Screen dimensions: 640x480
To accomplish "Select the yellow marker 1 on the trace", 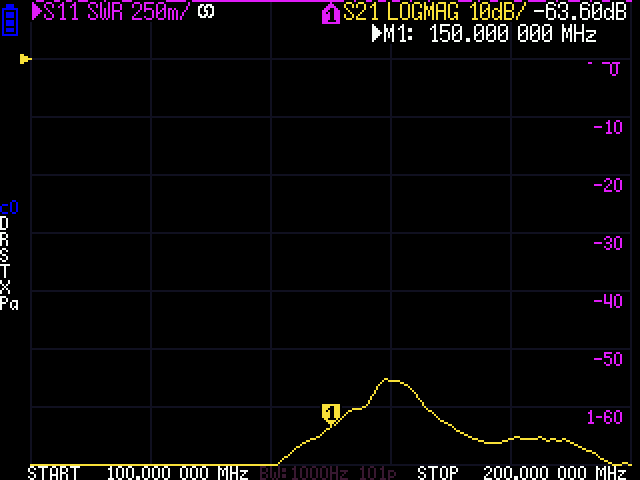I will tap(330, 413).
